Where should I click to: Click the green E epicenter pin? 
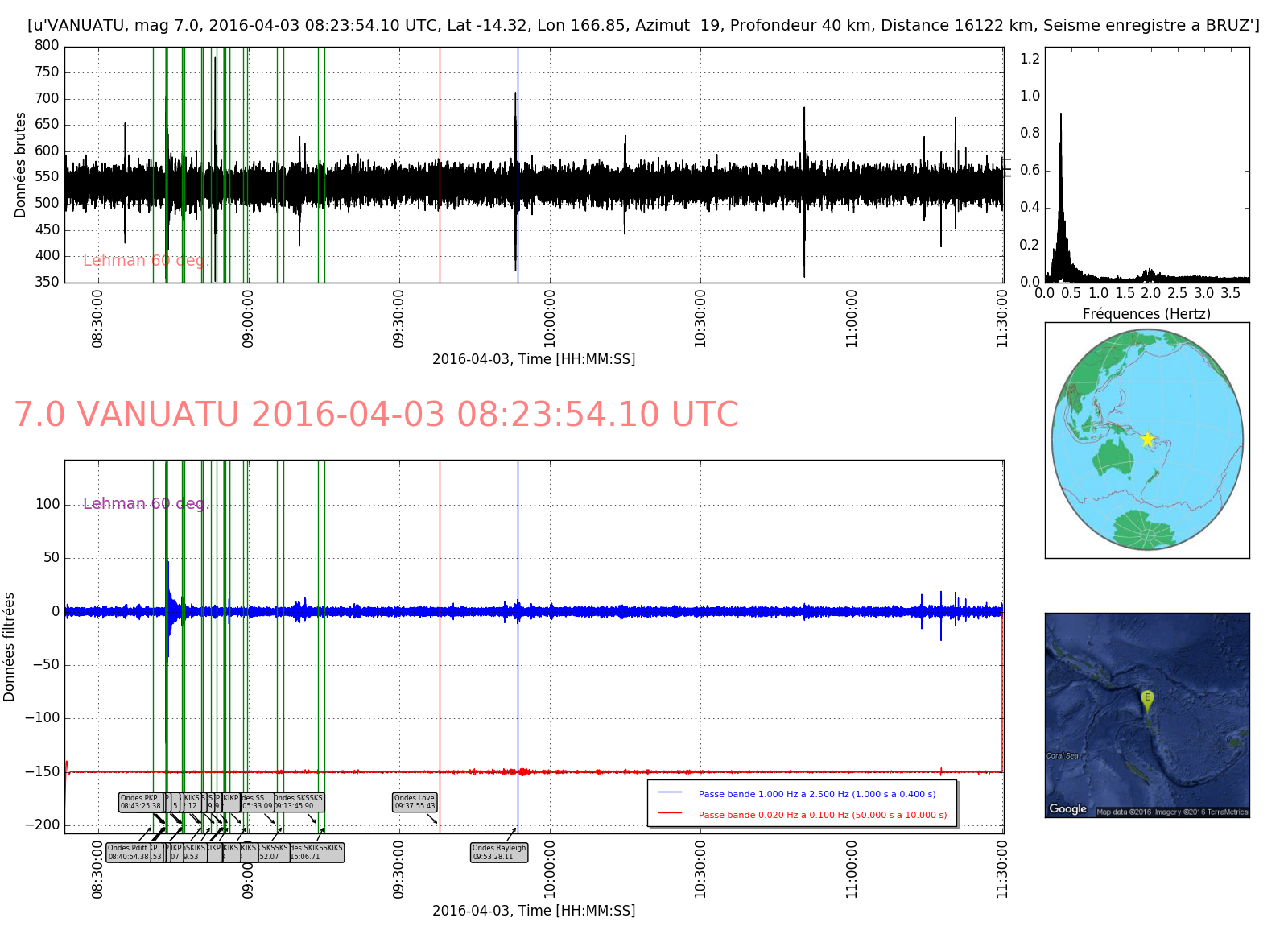(1147, 698)
